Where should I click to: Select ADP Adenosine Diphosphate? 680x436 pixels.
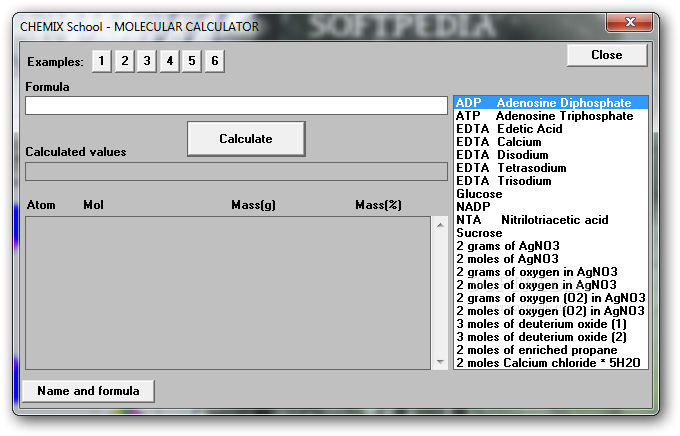point(551,103)
